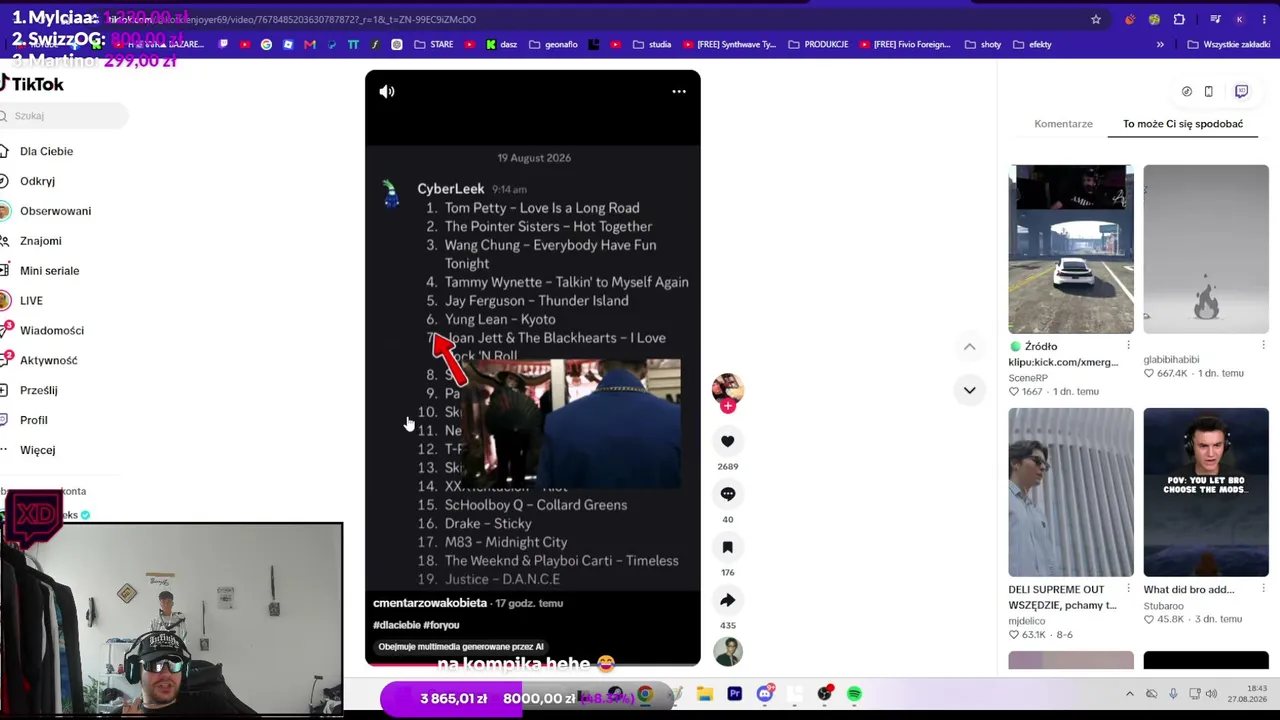
Task: Go to the previous video with the up chevron
Action: 969,346
